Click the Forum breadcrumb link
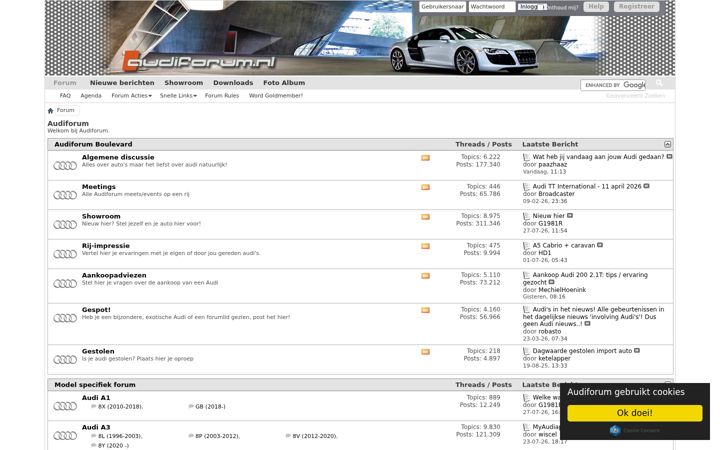 click(65, 110)
